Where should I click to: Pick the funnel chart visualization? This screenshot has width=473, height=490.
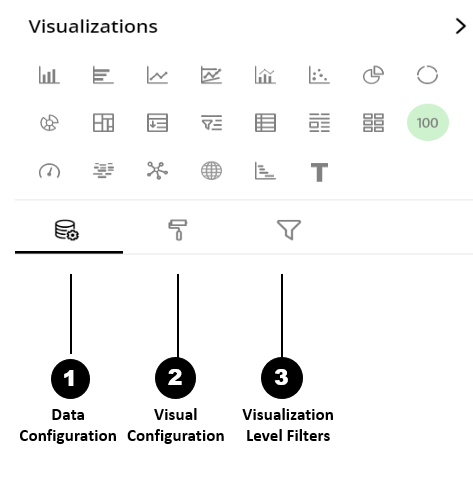(x=211, y=123)
